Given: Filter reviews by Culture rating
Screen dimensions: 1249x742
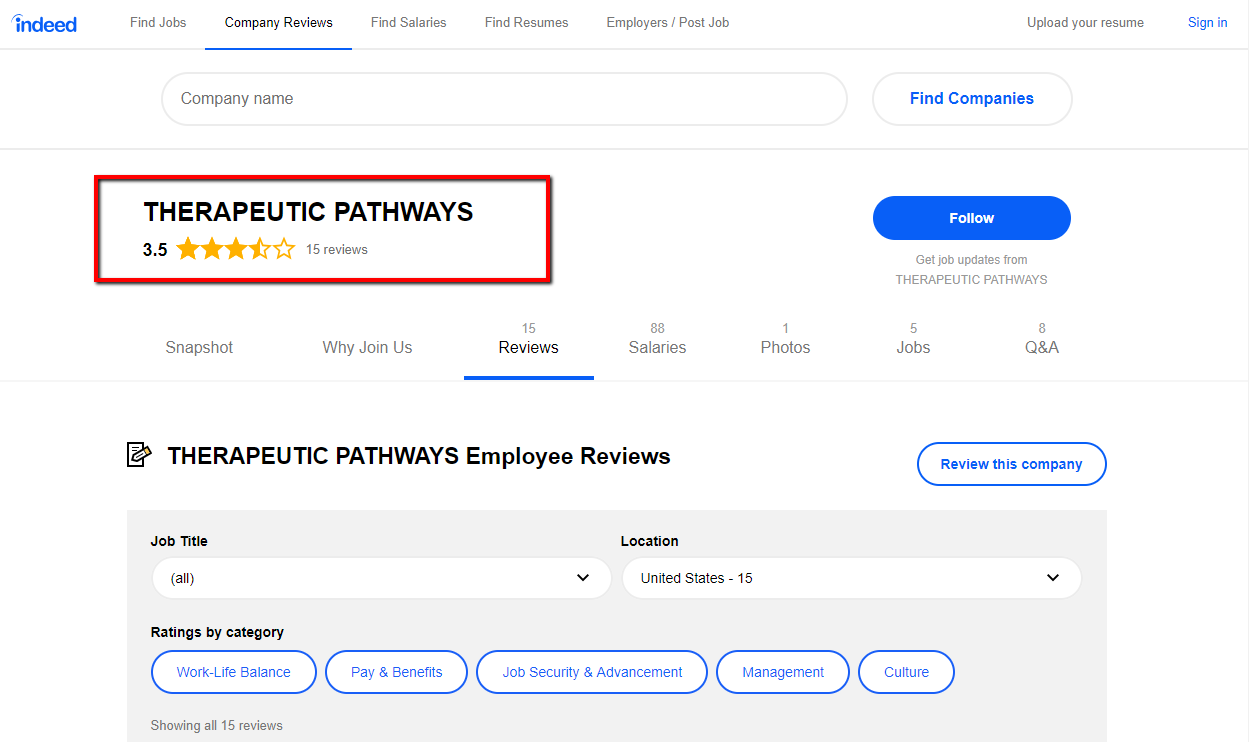Looking at the screenshot, I should coord(906,672).
